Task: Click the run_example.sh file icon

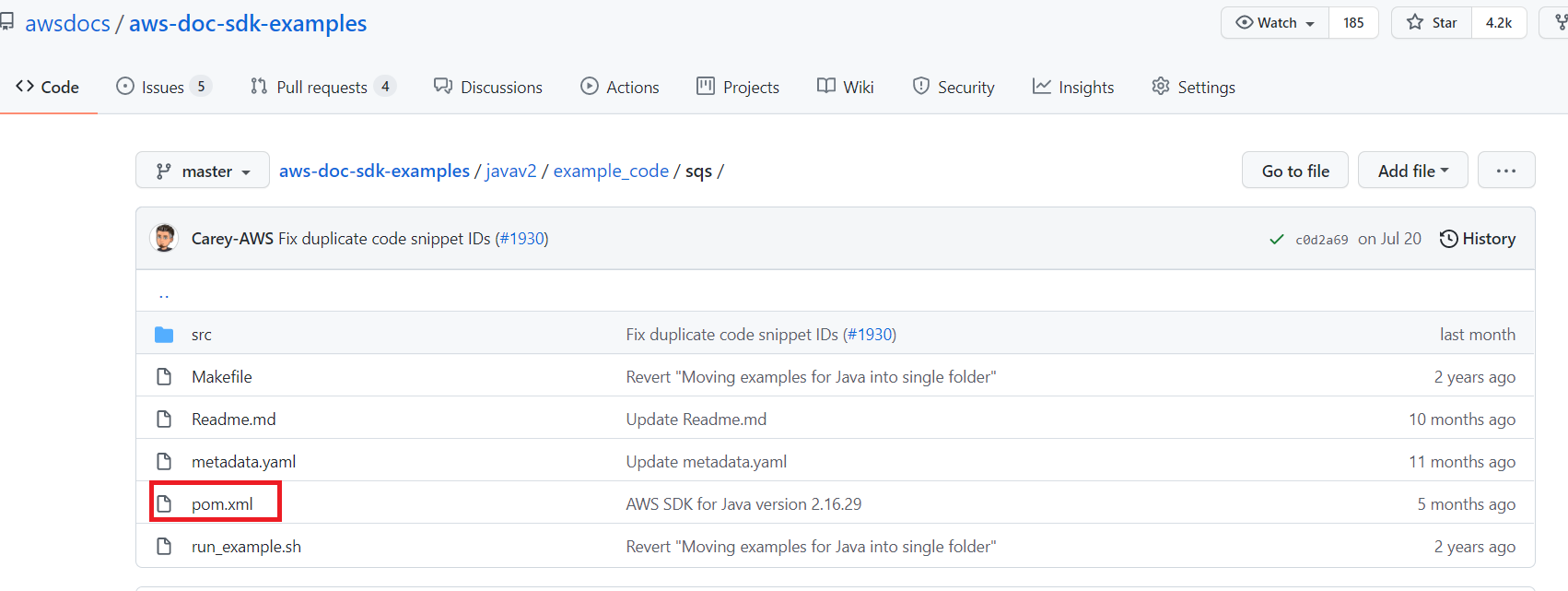Action: (164, 547)
